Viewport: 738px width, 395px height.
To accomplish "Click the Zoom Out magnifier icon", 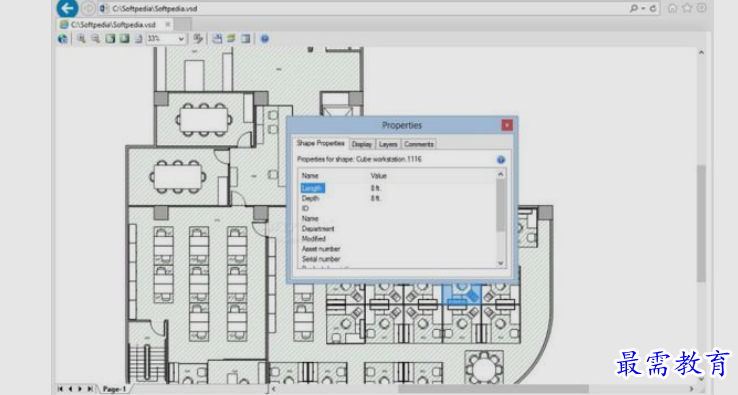I will 96,39.
